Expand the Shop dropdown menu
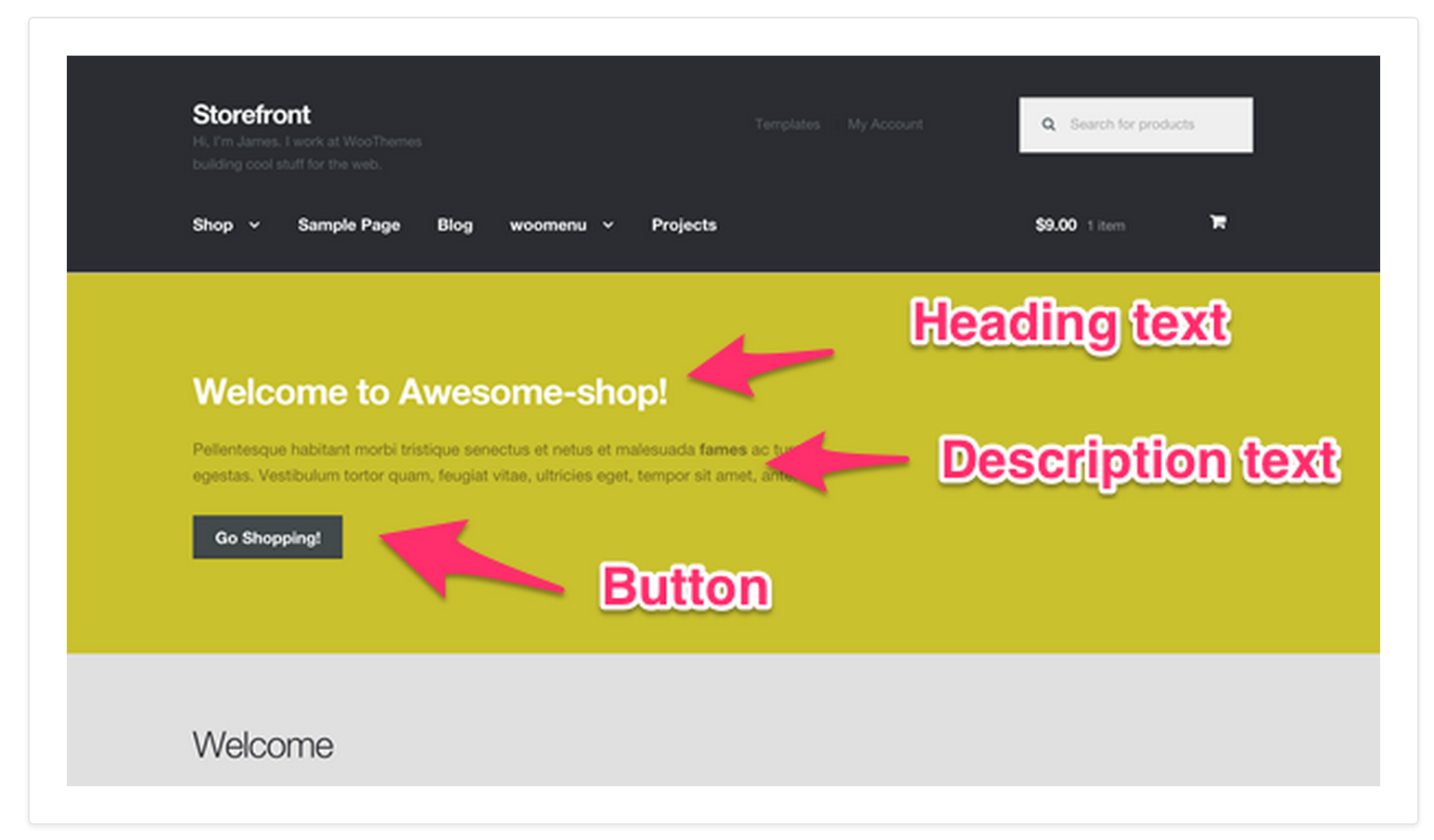Image resolution: width=1434 pixels, height=840 pixels. [211, 224]
